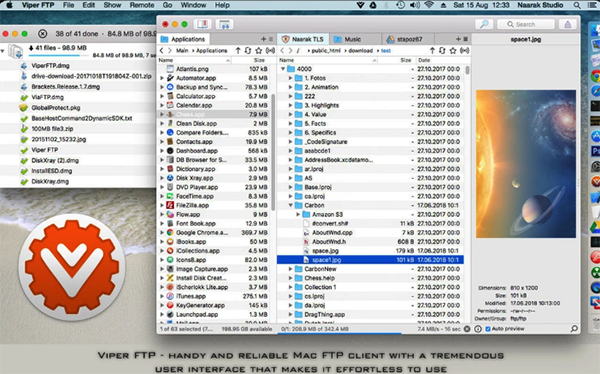Sync browsing icon in the left pane

[270, 51]
